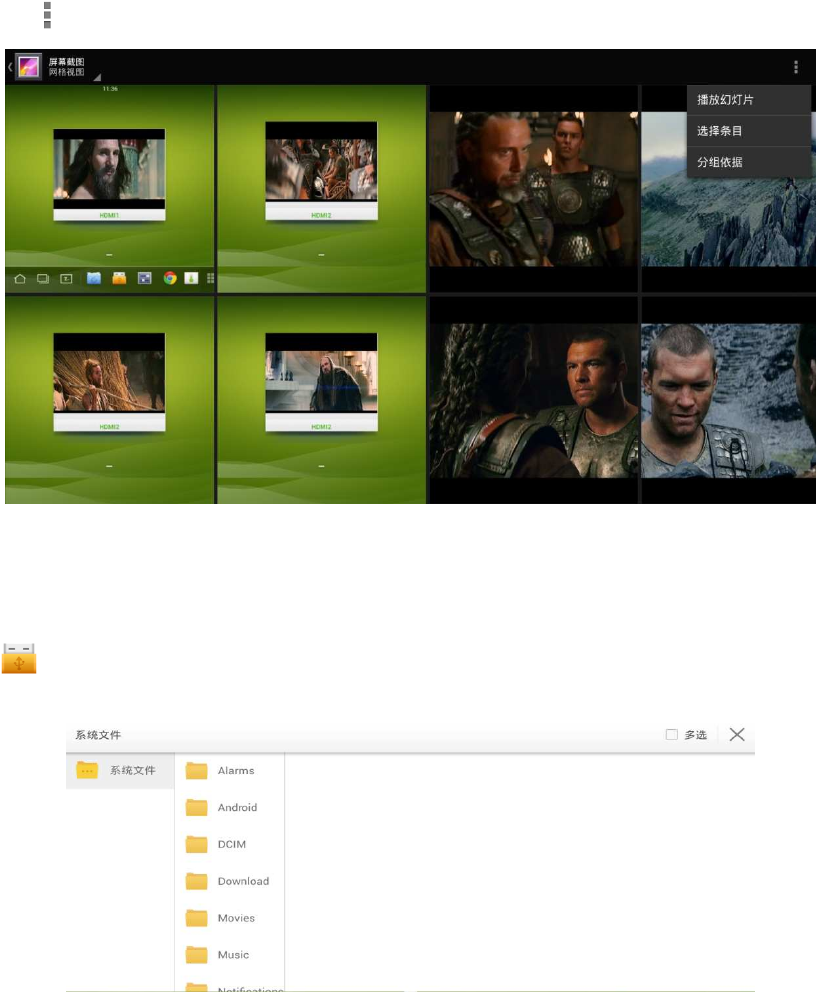Open the top-row HDMI2 screenshot thumbnail
816x992 pixels.
321,189
